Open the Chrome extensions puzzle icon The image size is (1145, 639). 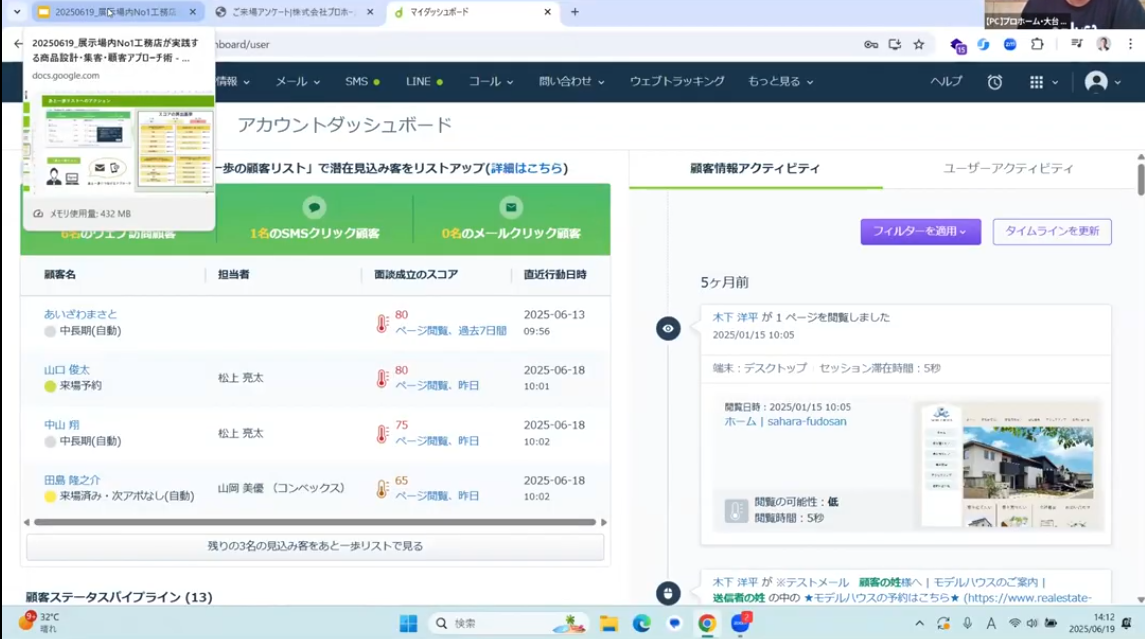[x=1037, y=45]
